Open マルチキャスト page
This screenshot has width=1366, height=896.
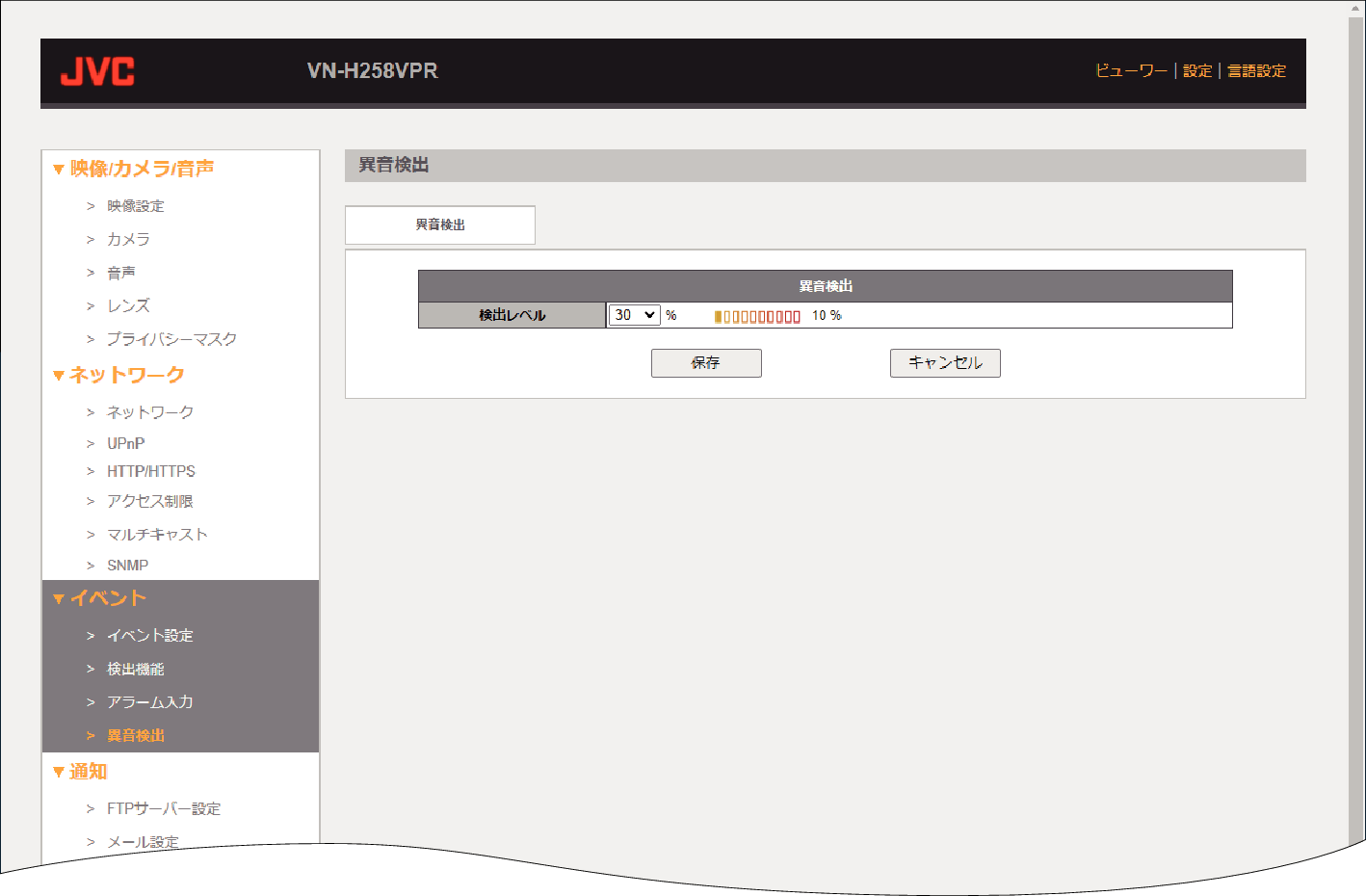[x=157, y=535]
